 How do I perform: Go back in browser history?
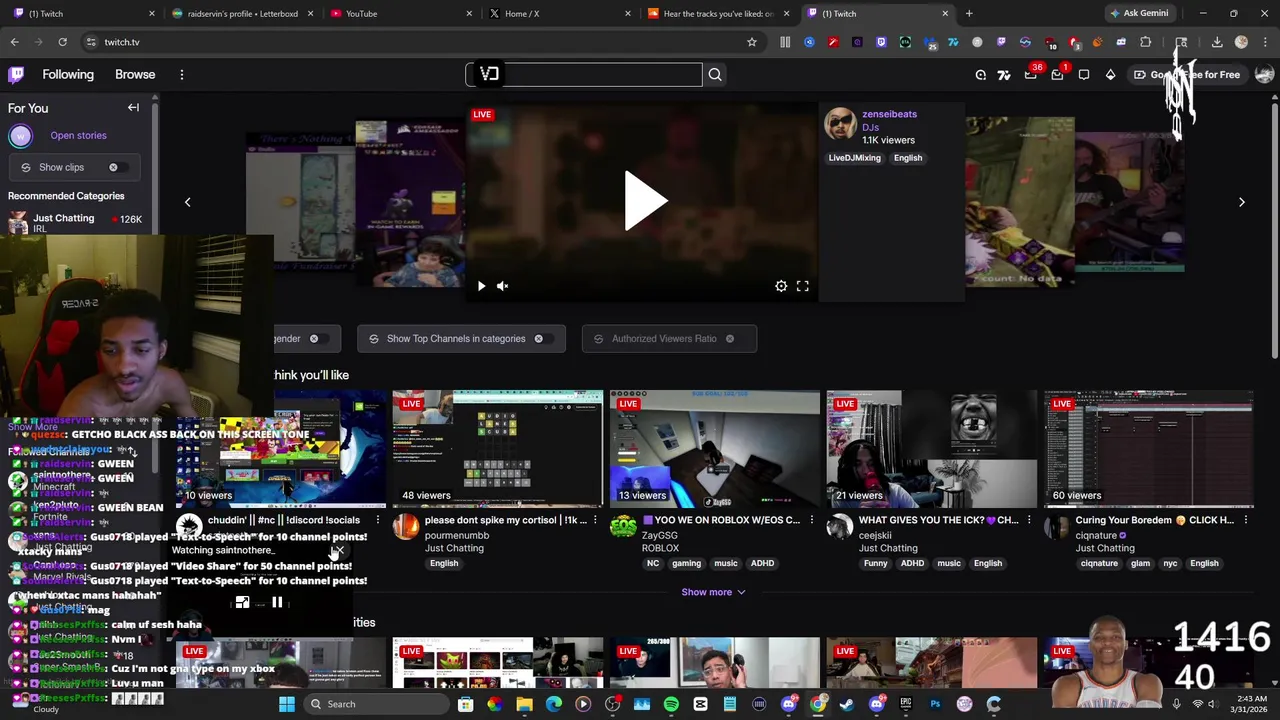tap(14, 42)
